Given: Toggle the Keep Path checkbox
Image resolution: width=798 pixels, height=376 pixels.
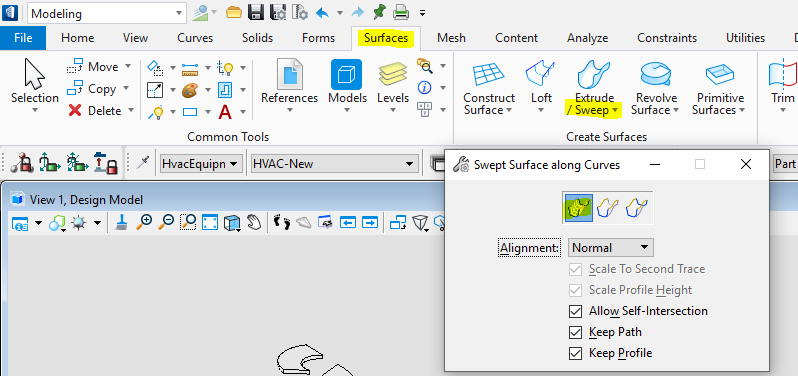Looking at the screenshot, I should [575, 332].
